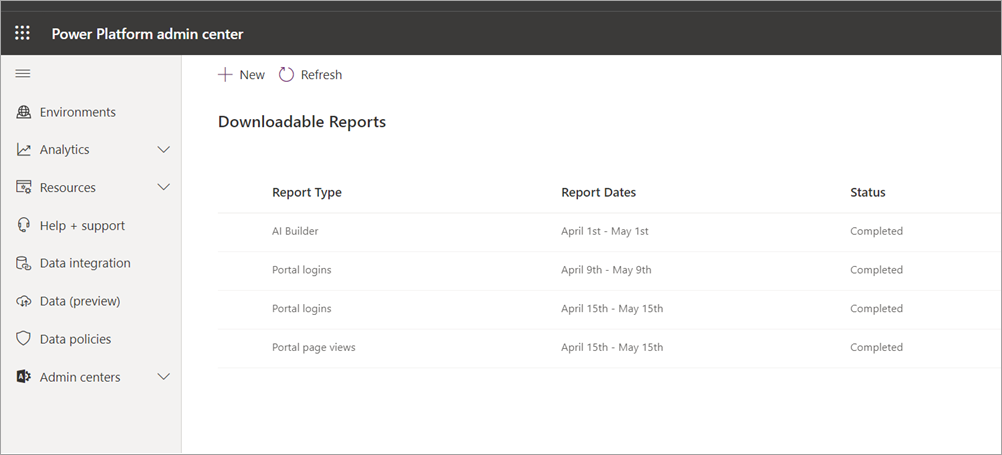Open Environments in the sidebar
The width and height of the screenshot is (1002, 455).
[x=77, y=112]
